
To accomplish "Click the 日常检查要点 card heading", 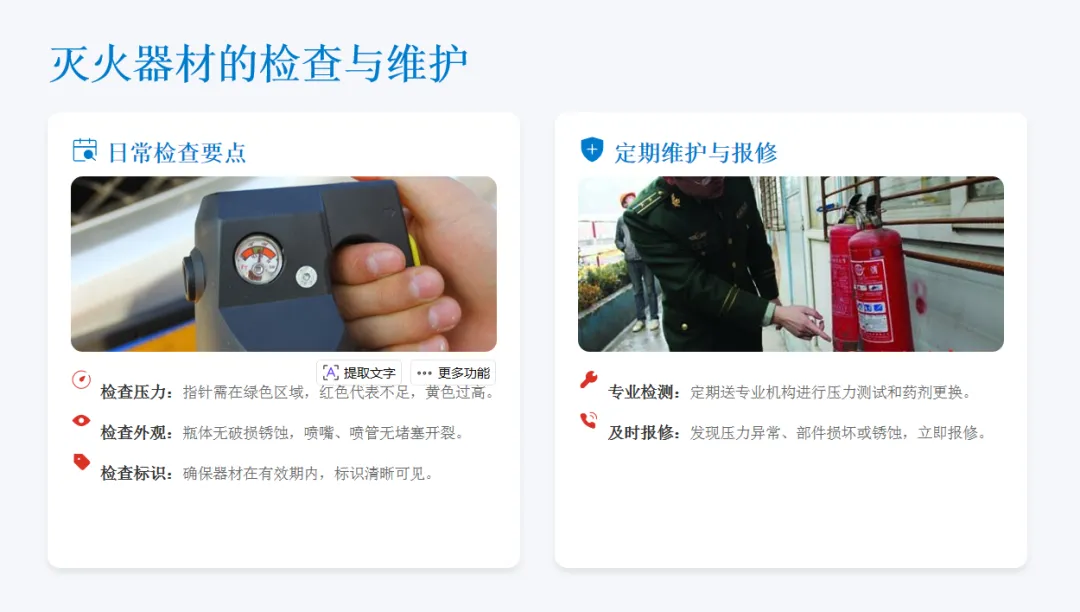I will point(177,152).
